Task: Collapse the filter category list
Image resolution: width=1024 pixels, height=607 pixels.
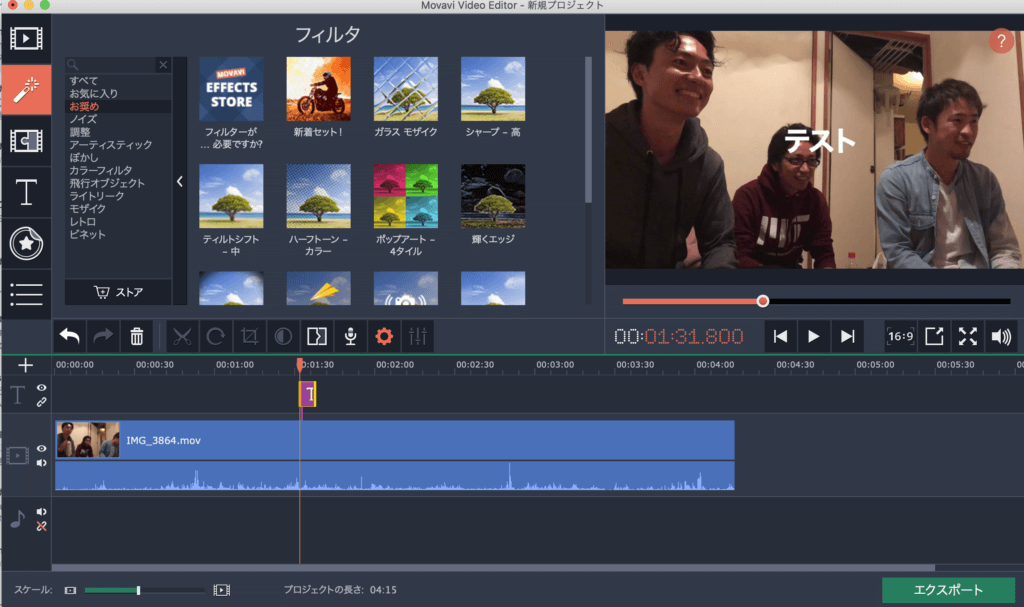Action: click(x=180, y=181)
